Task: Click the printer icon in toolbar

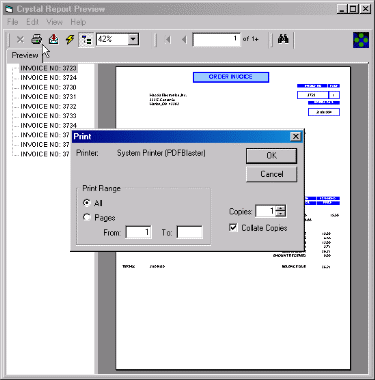Action: click(36, 40)
